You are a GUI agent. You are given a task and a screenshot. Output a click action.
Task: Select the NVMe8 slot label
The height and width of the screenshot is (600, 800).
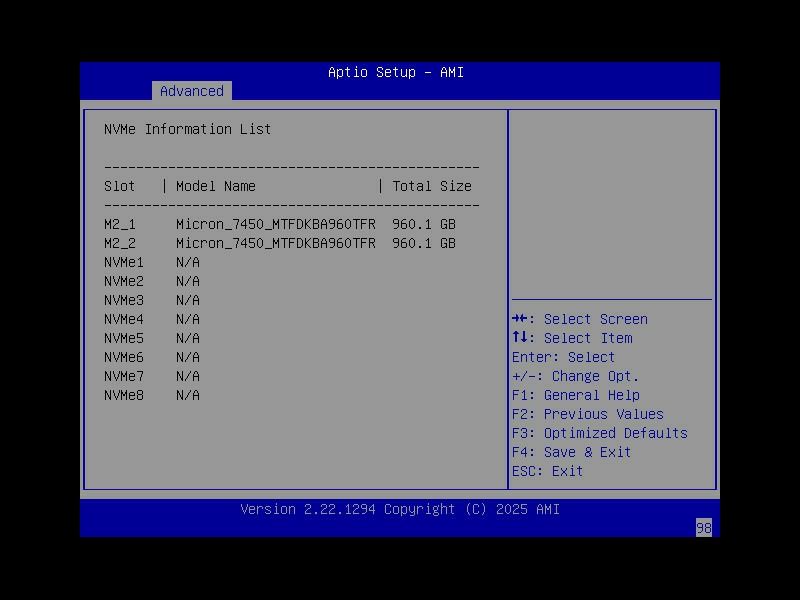coord(124,395)
